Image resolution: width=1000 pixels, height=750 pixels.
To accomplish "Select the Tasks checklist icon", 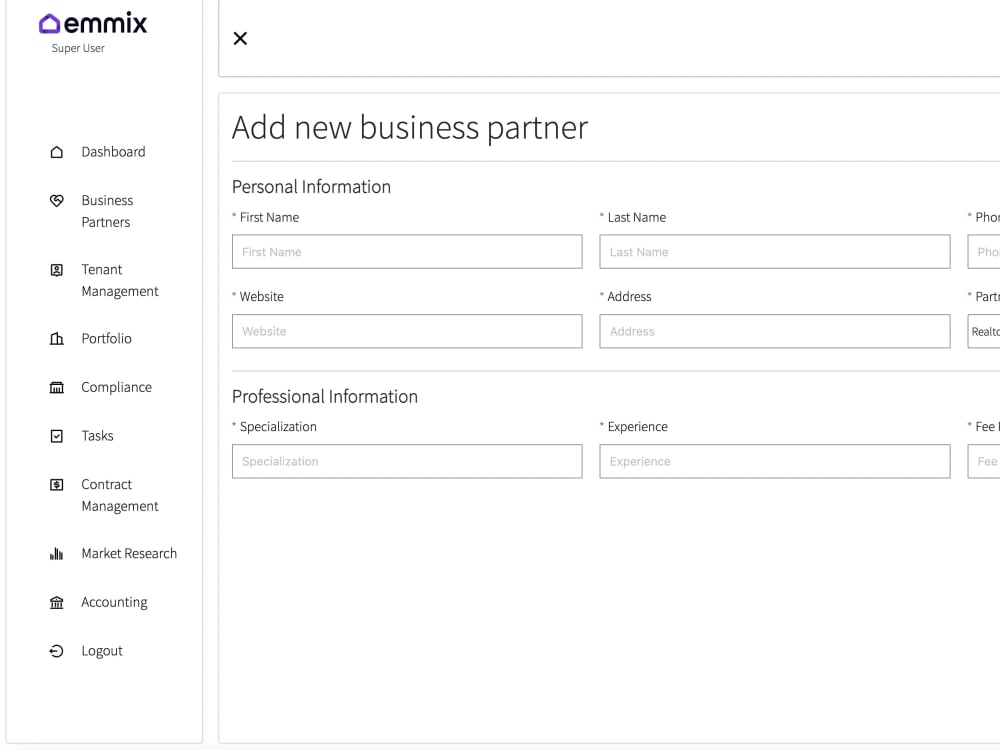I will coord(57,435).
